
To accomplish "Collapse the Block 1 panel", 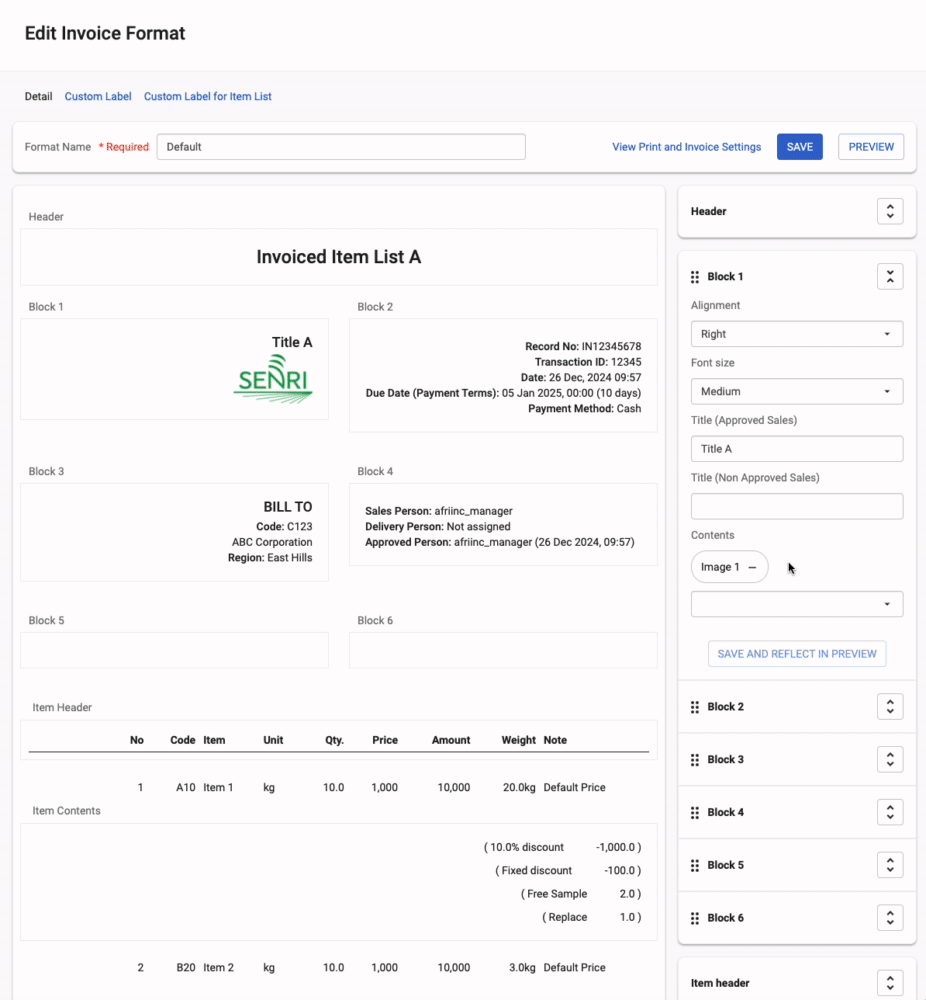I will coord(890,277).
